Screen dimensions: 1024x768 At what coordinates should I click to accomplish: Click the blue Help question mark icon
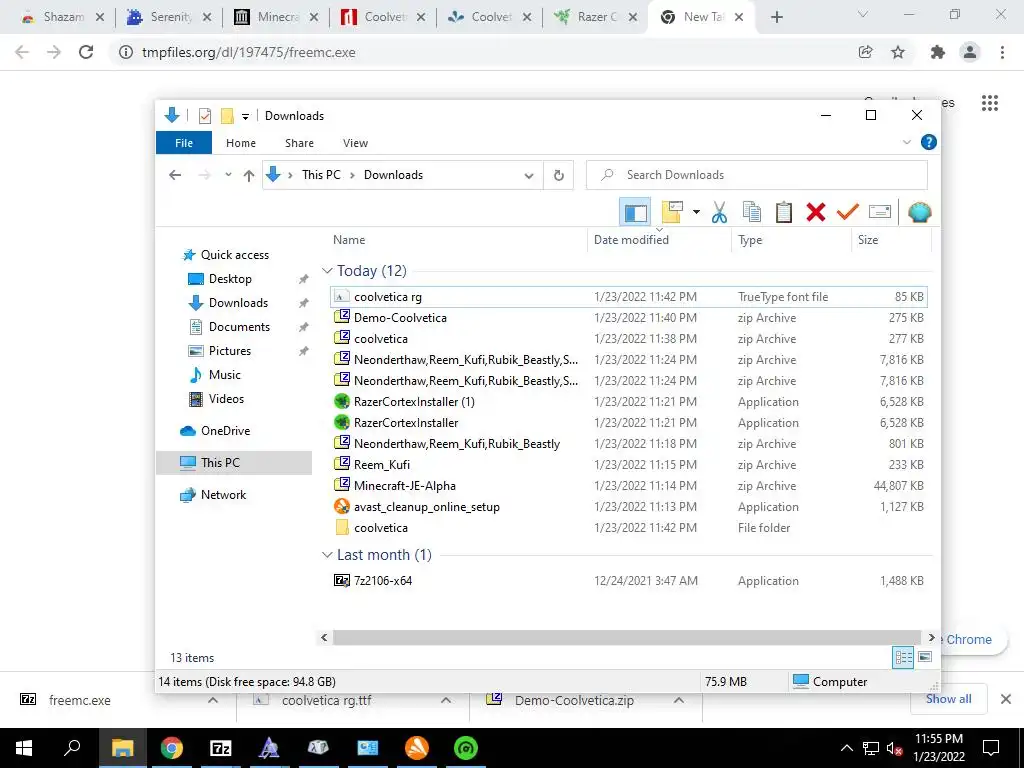click(929, 142)
